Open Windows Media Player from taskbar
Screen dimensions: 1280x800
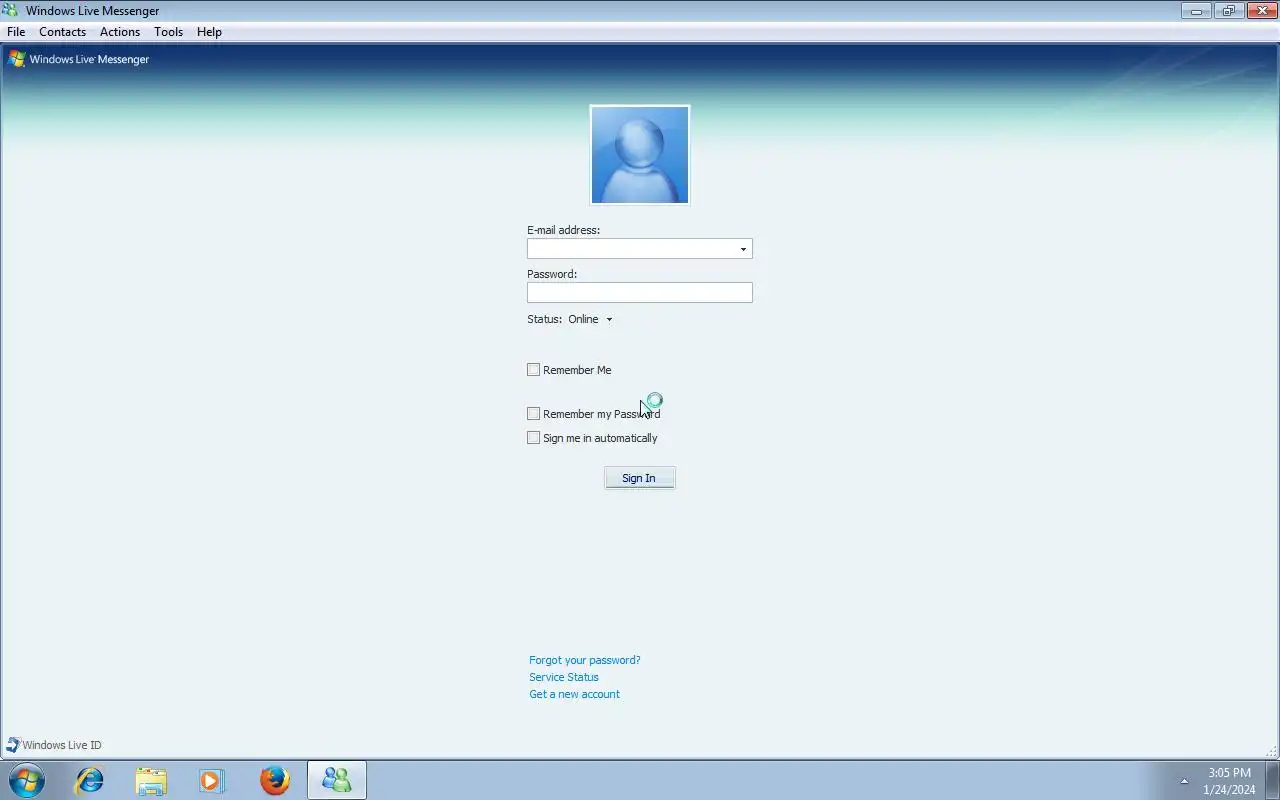click(x=212, y=780)
